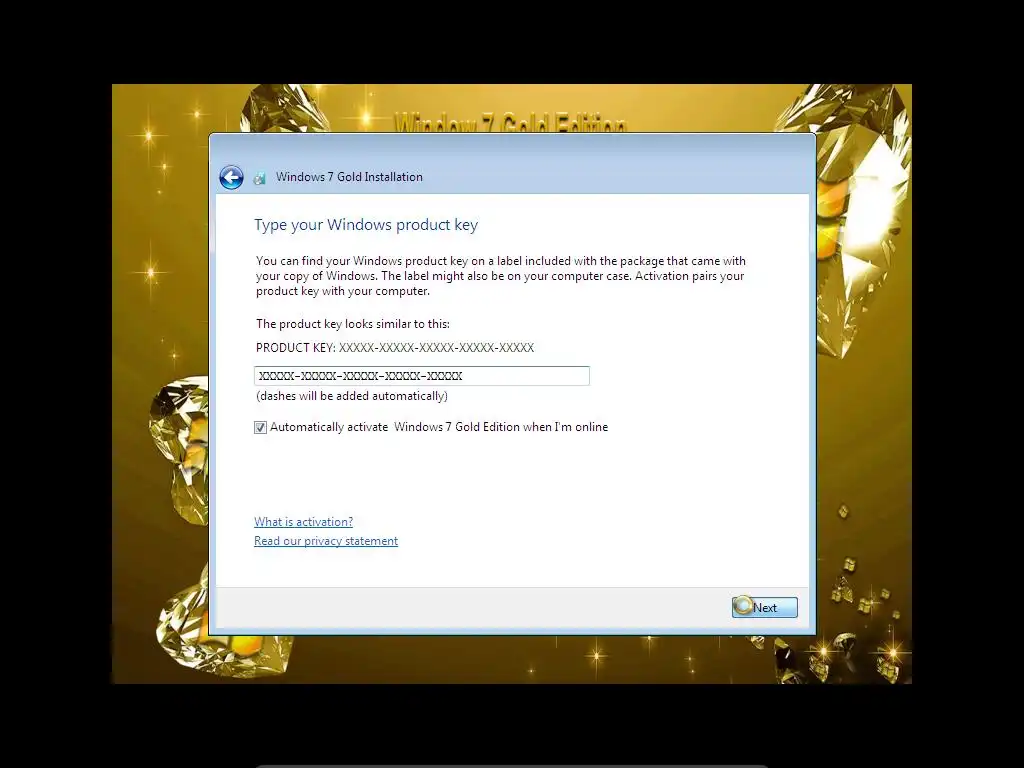
Task: Open the What is activation? link
Action: pos(304,522)
